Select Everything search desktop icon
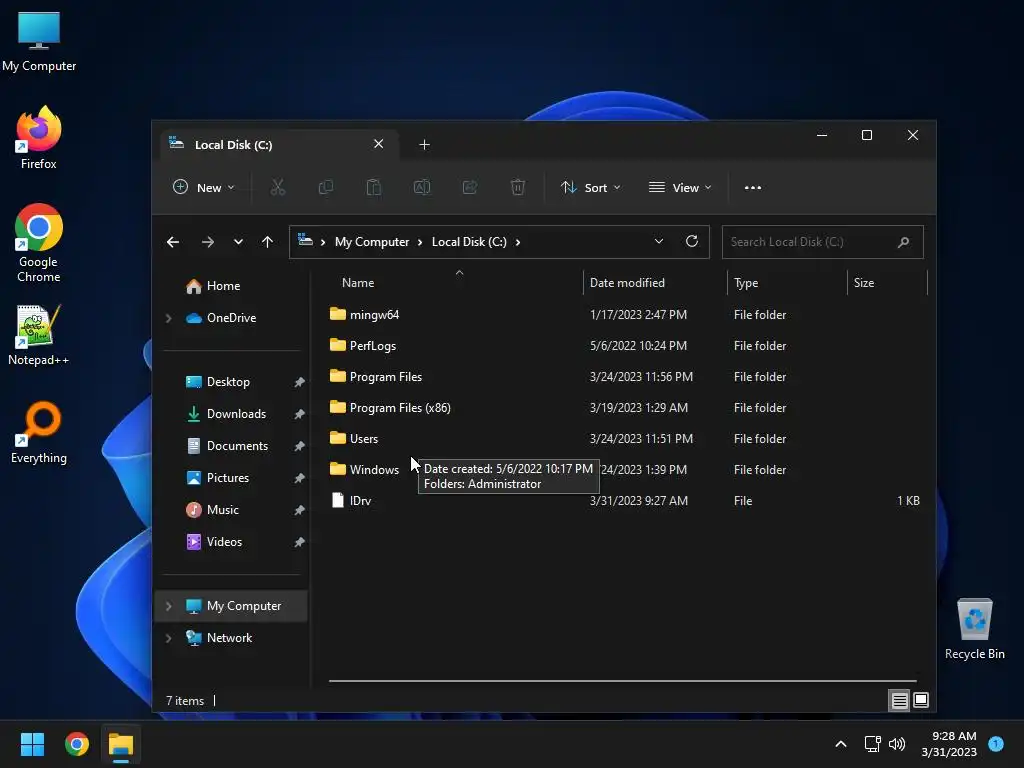 pyautogui.click(x=39, y=432)
